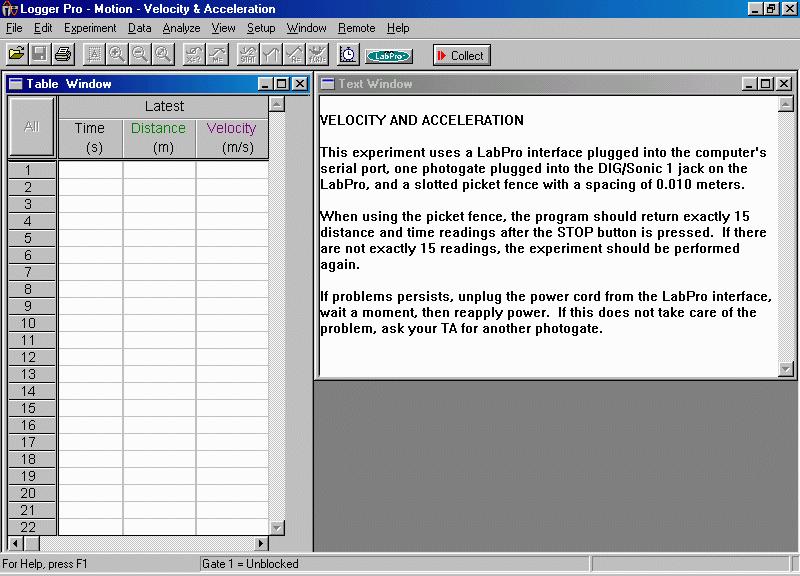Click the Zoom Out magnifier icon
Image resolution: width=800 pixels, height=576 pixels.
(x=140, y=55)
